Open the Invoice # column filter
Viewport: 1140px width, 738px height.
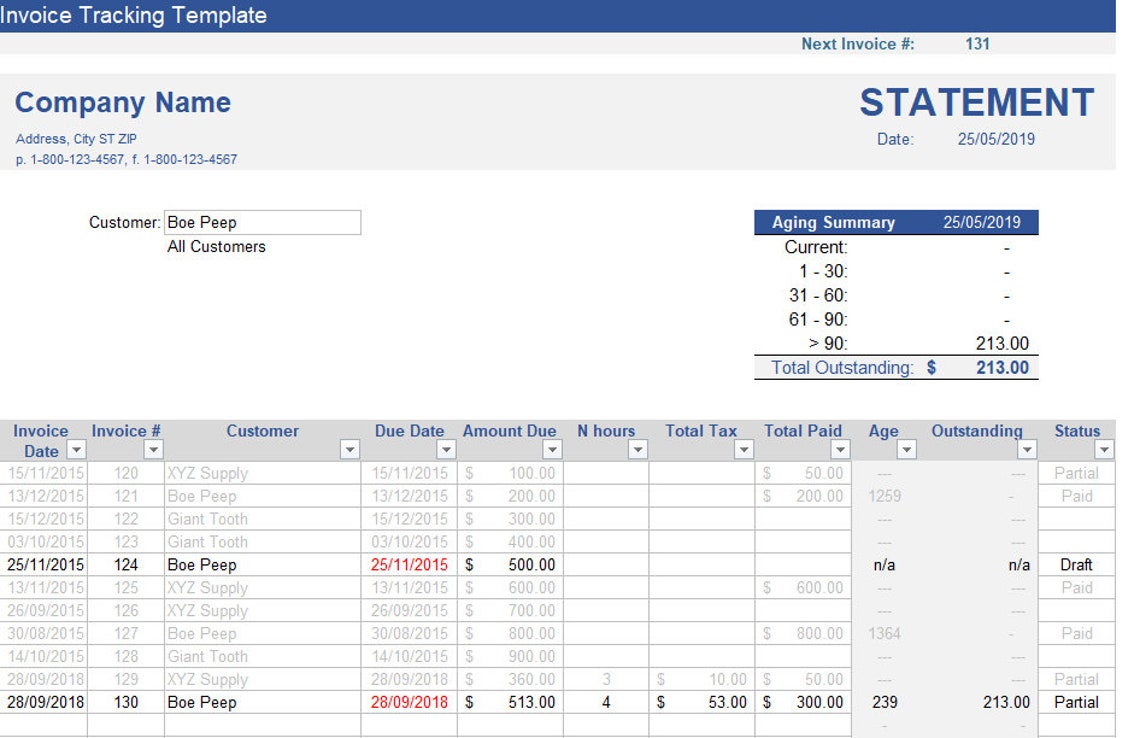coord(152,451)
